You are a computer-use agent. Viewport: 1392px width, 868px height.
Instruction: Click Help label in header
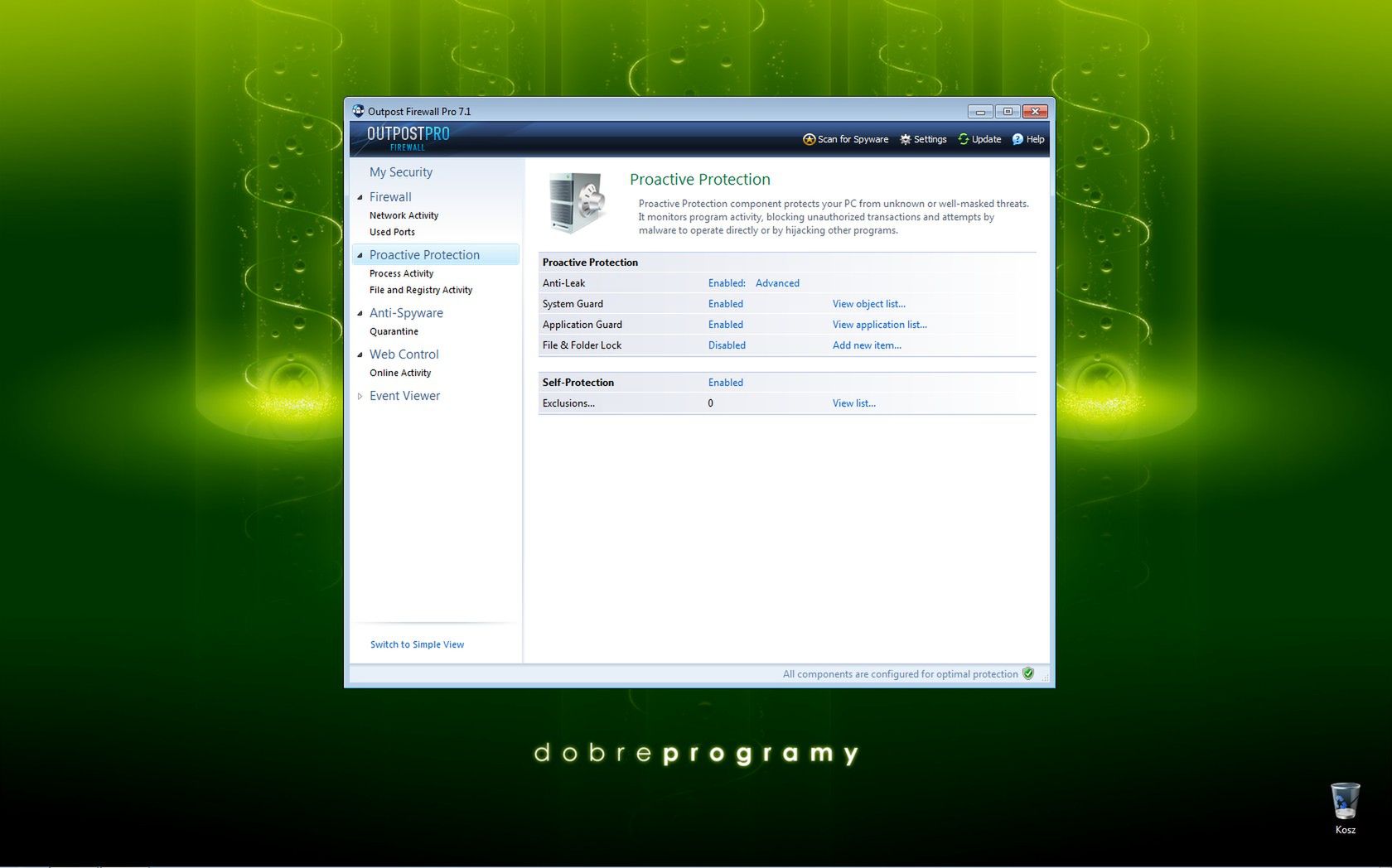[x=1035, y=139]
